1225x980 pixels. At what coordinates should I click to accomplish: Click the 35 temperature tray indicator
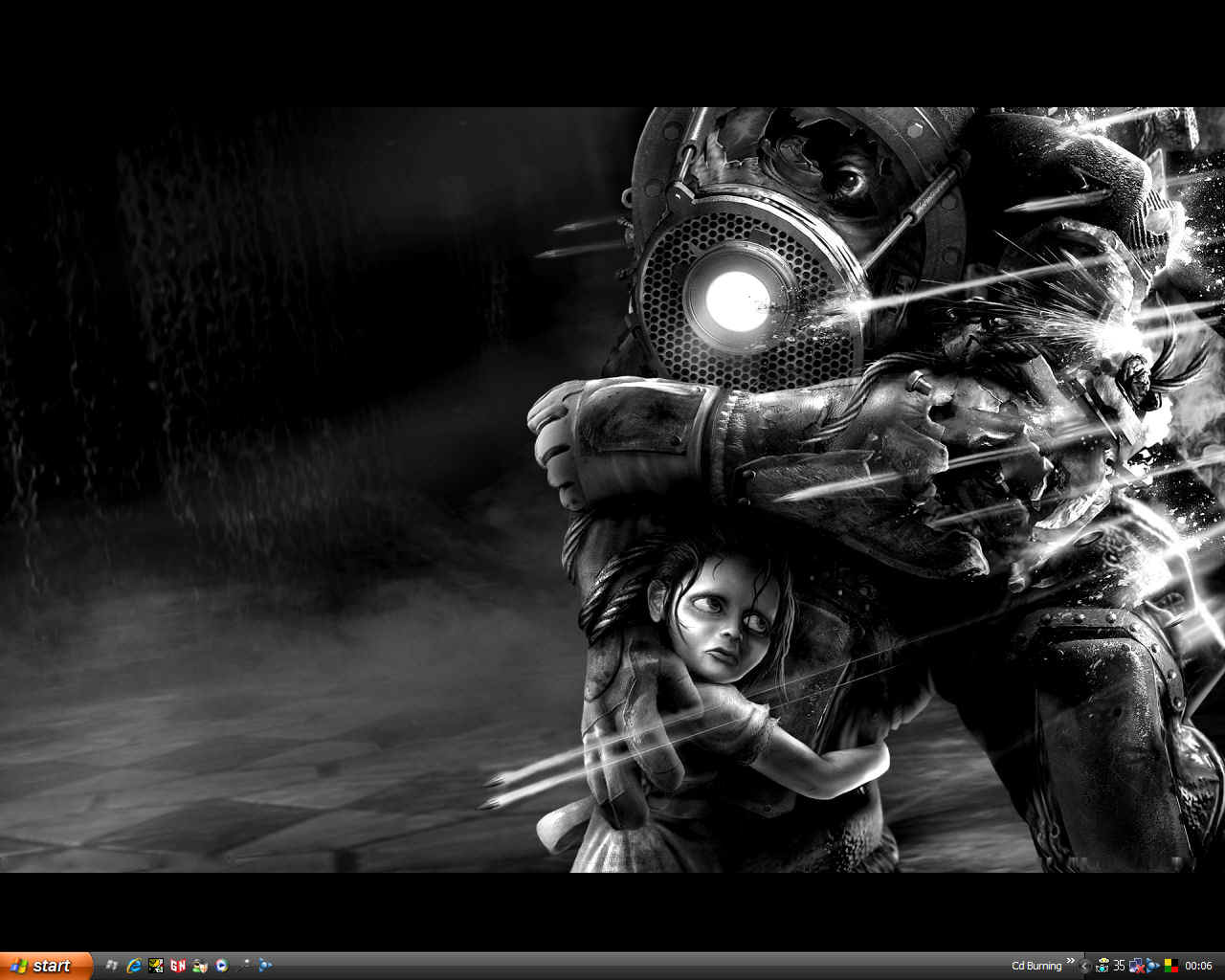pos(1119,966)
